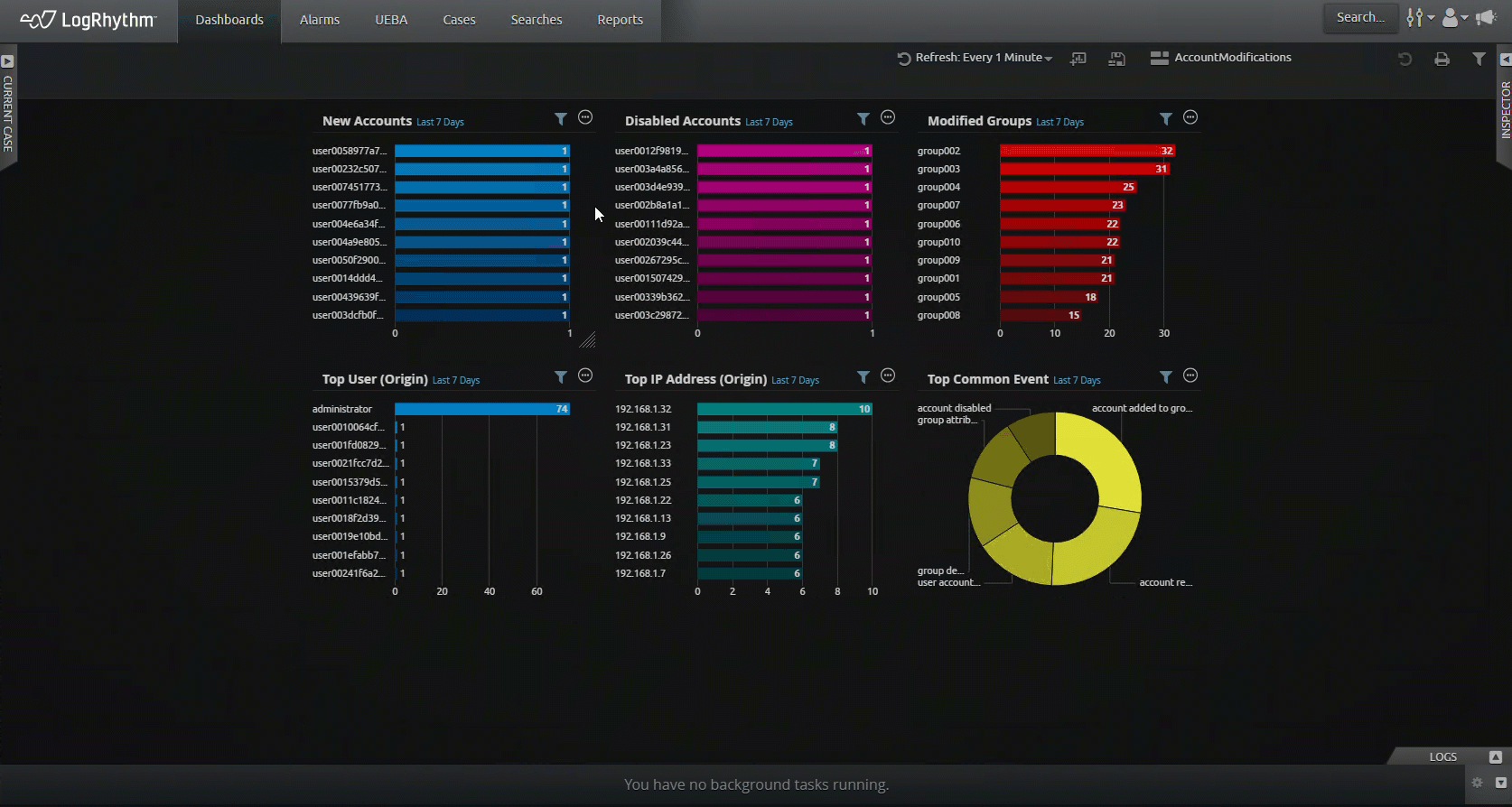Open the user profile dropdown menu
This screenshot has height=807, width=1512.
pyautogui.click(x=1454, y=17)
